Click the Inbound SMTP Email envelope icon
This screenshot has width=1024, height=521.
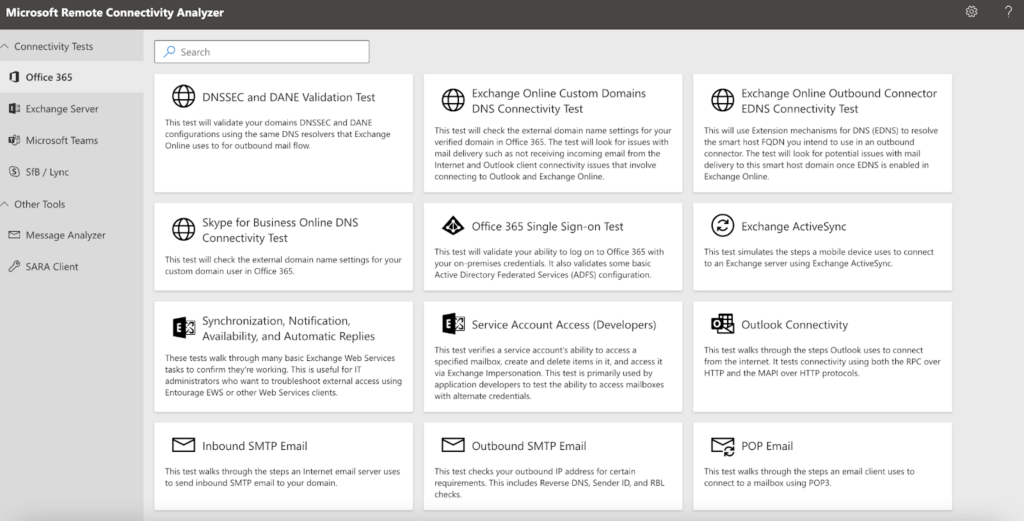tap(184, 445)
